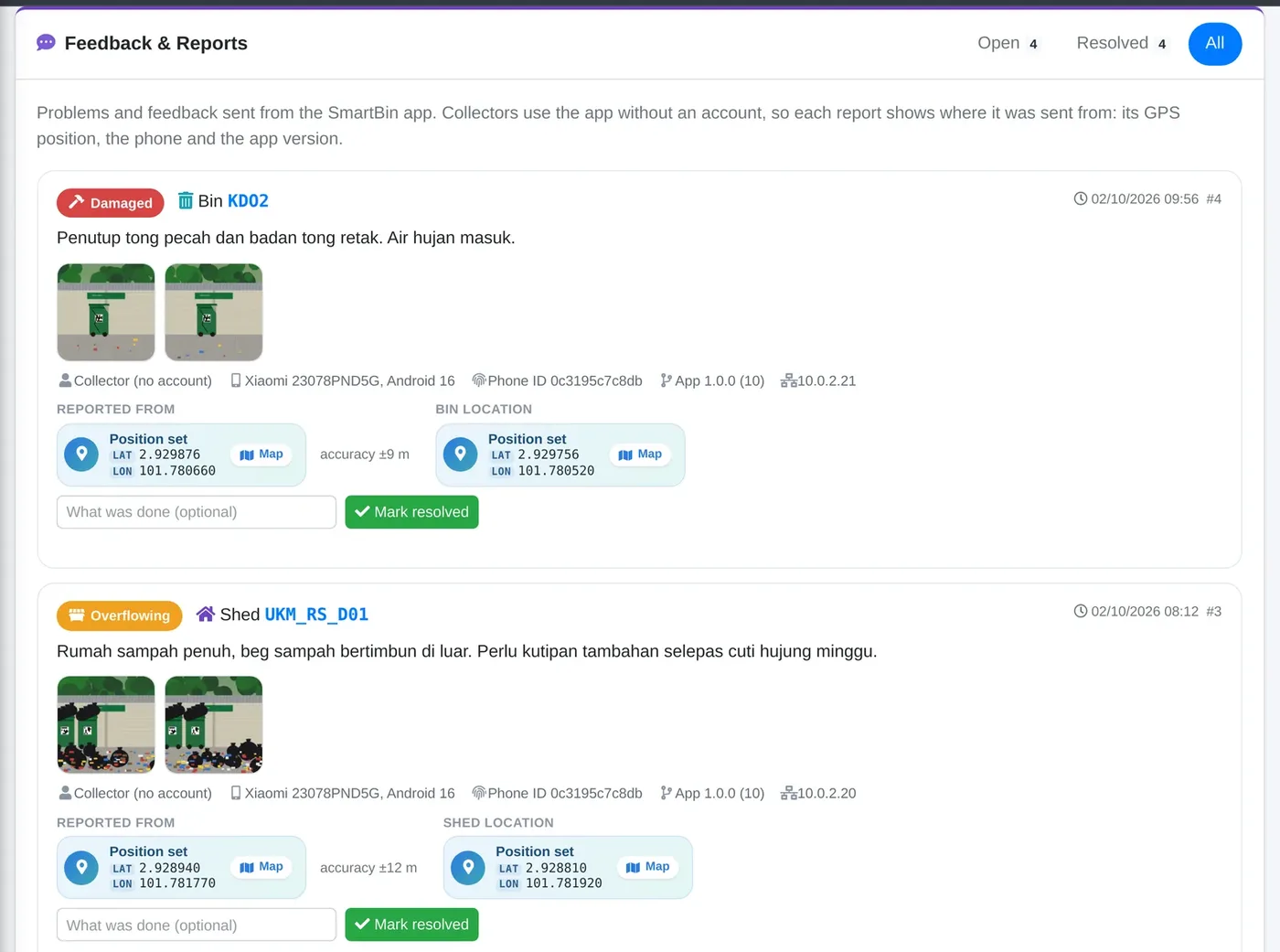Open Map for latitude 2.928810 shed location
Viewport: 1280px width, 952px height.
[x=648, y=867]
